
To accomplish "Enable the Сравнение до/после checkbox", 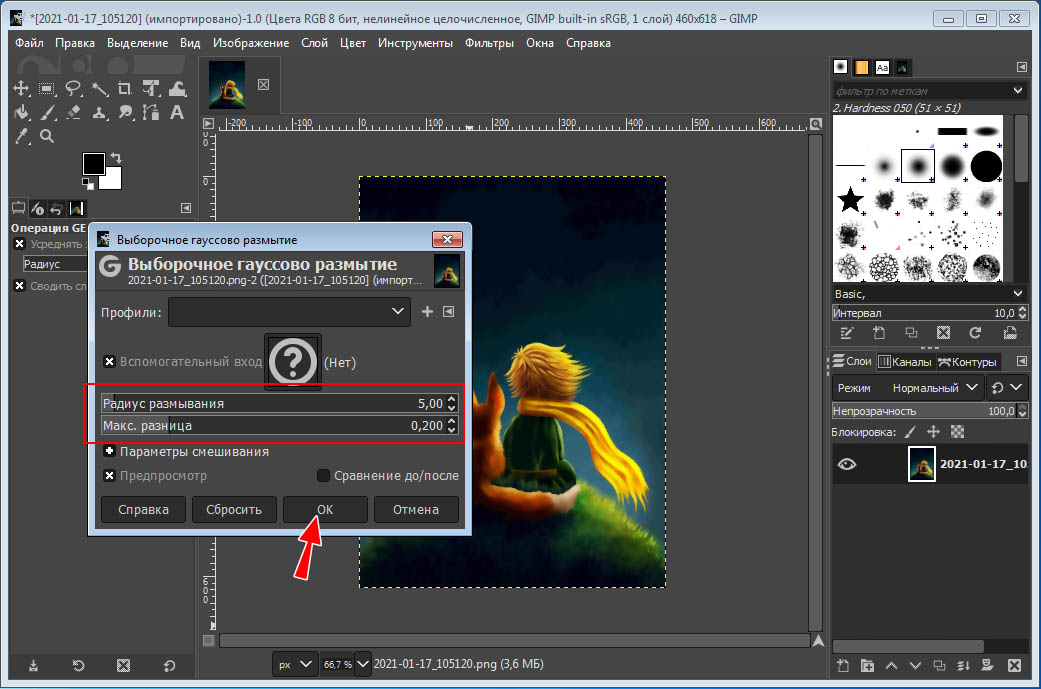I will [323, 476].
